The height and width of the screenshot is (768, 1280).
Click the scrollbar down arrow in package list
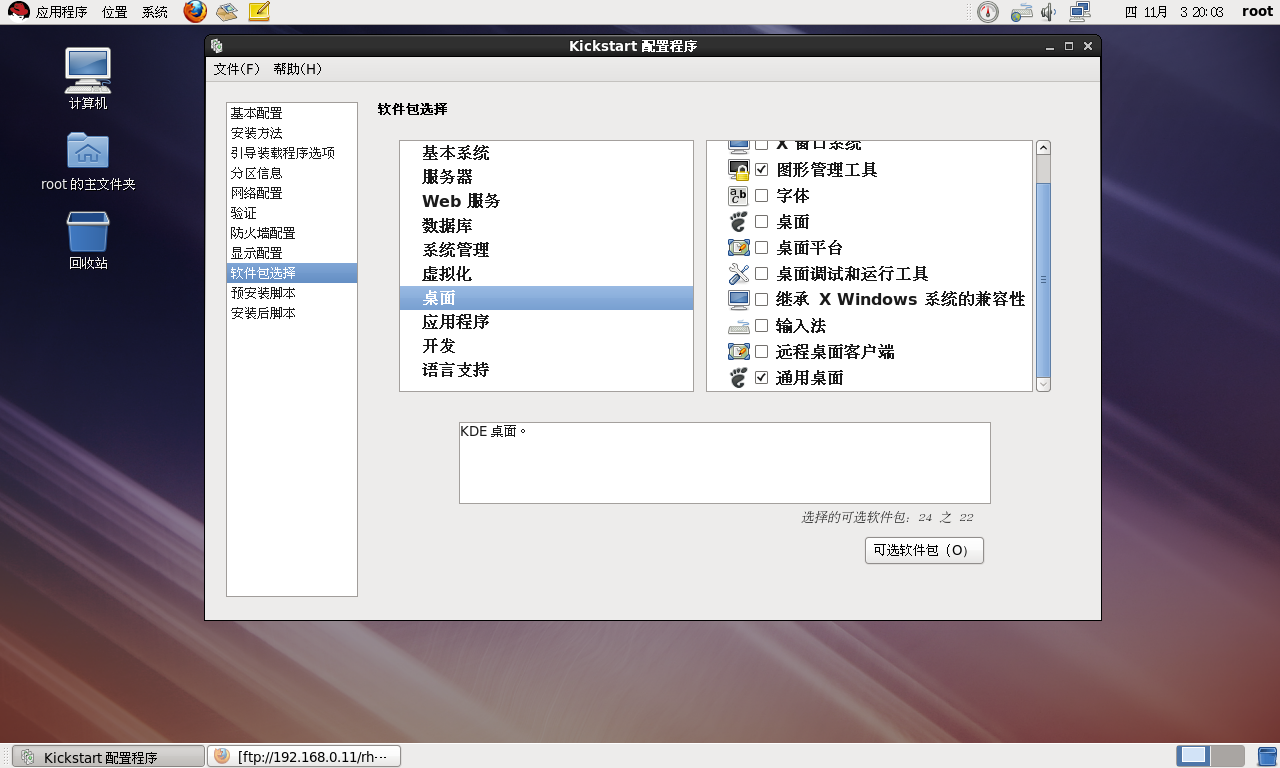1044,384
